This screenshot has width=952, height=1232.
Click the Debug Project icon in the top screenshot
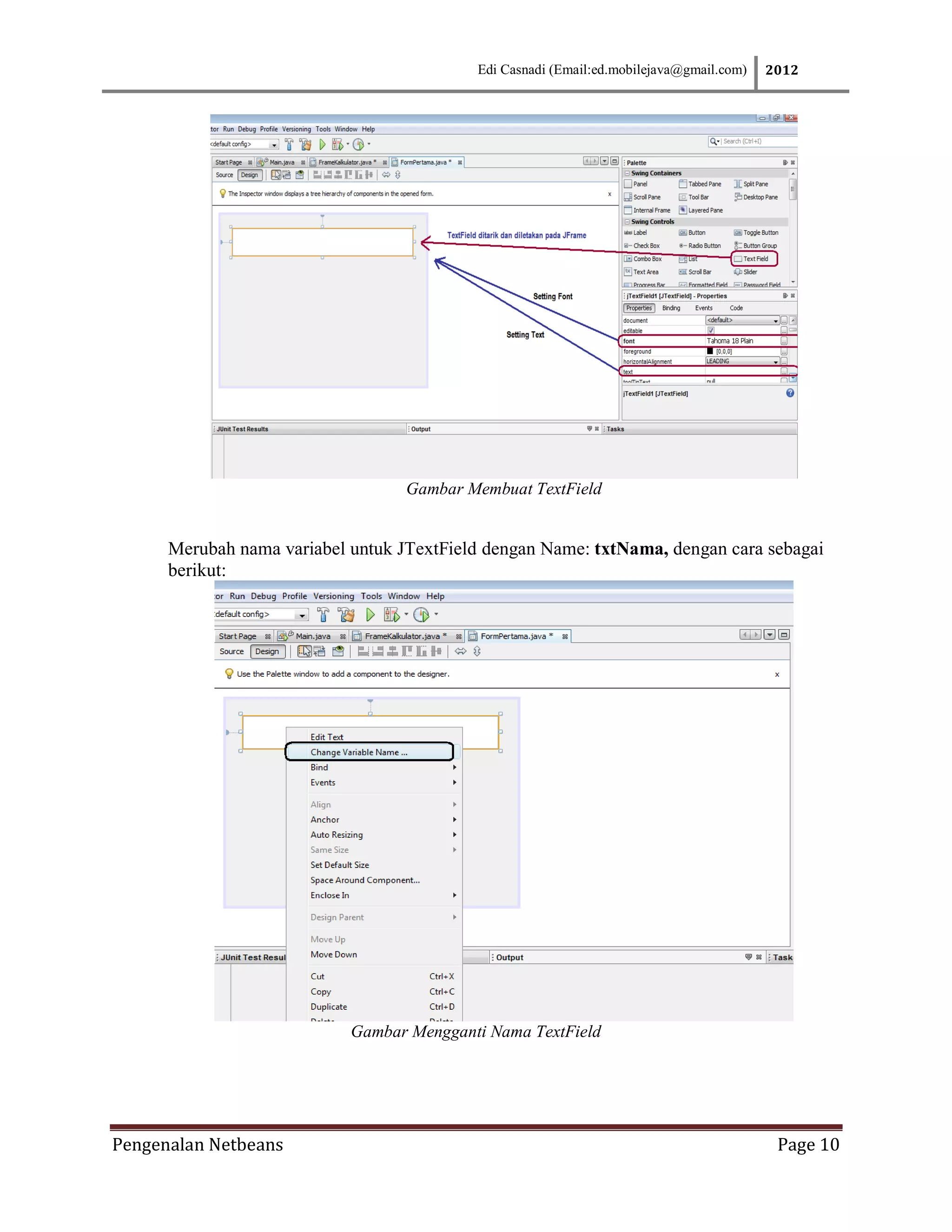coord(337,145)
